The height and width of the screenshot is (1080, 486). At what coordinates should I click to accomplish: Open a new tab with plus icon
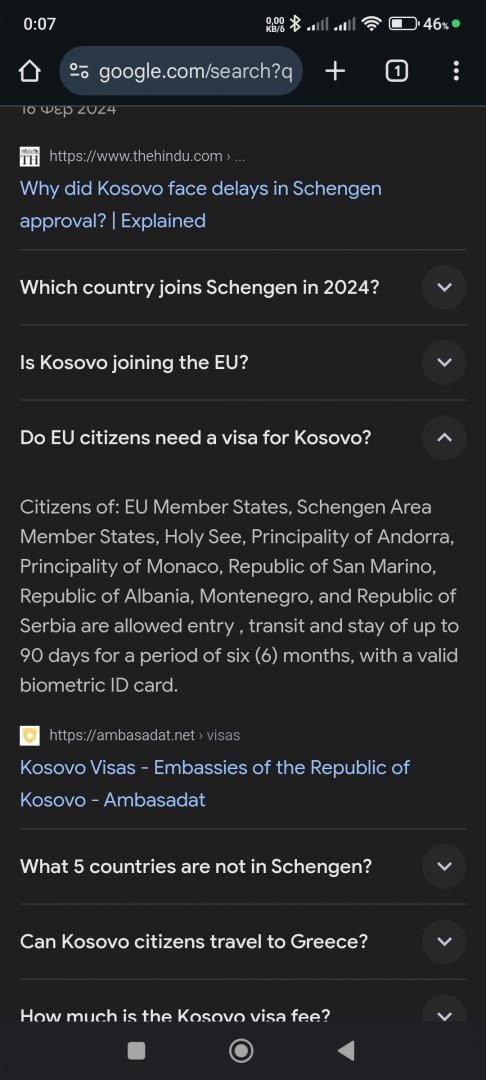335,71
